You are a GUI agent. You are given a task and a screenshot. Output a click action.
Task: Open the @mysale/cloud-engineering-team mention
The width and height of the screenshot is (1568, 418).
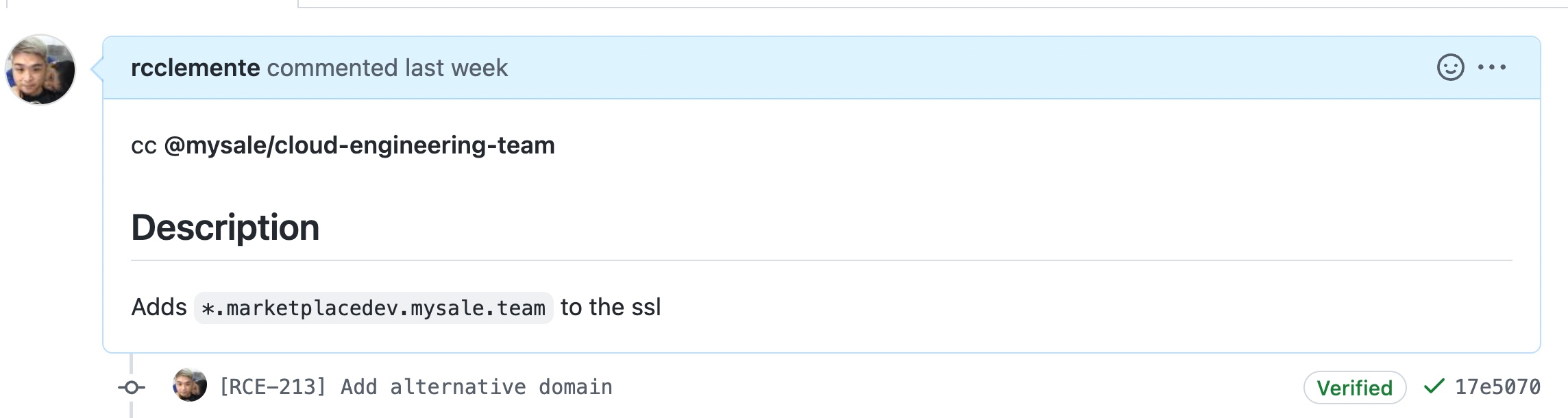[359, 145]
